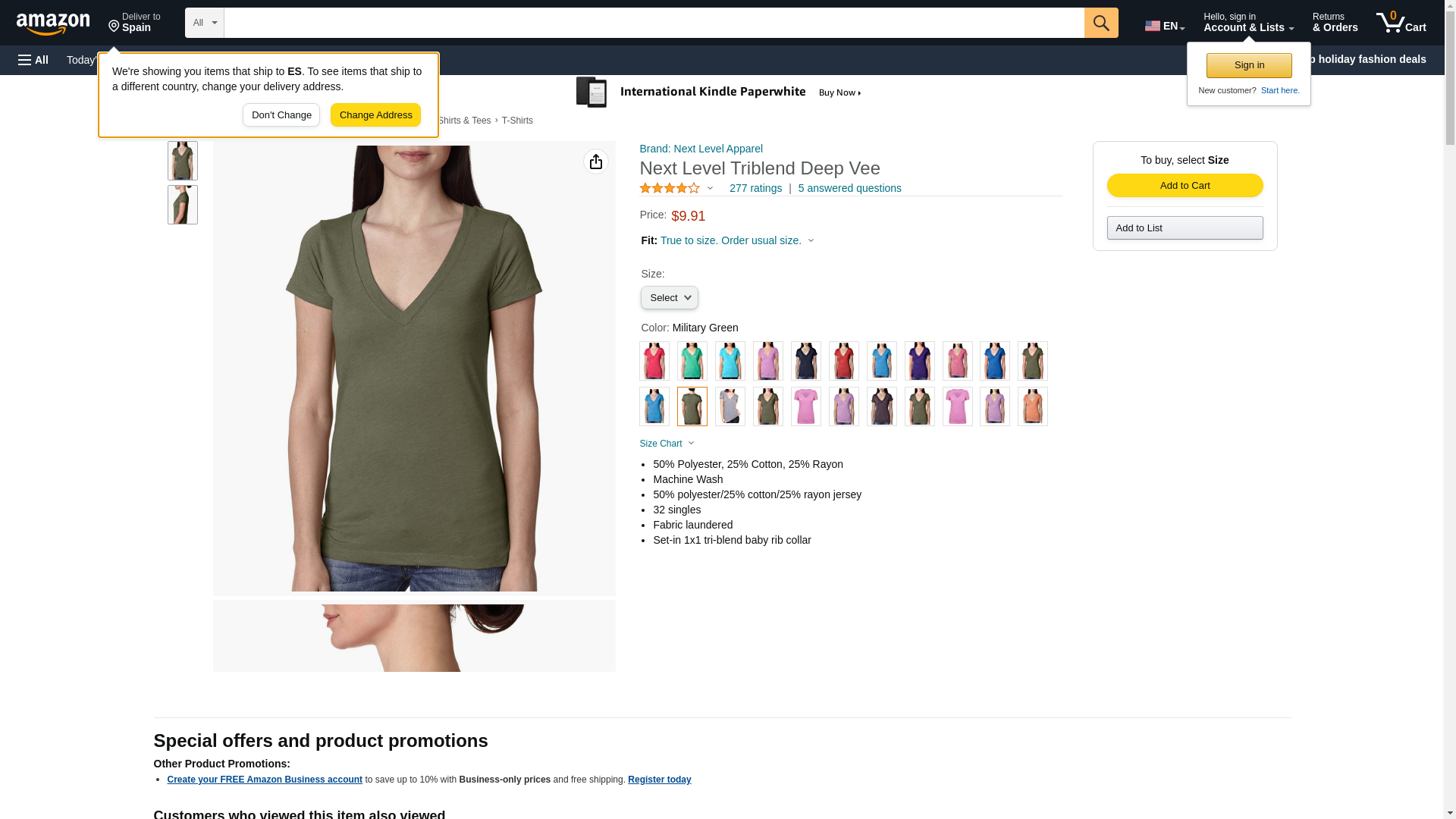Open the All hamburger menu
Viewport: 1456px width, 819px height.
click(33, 60)
